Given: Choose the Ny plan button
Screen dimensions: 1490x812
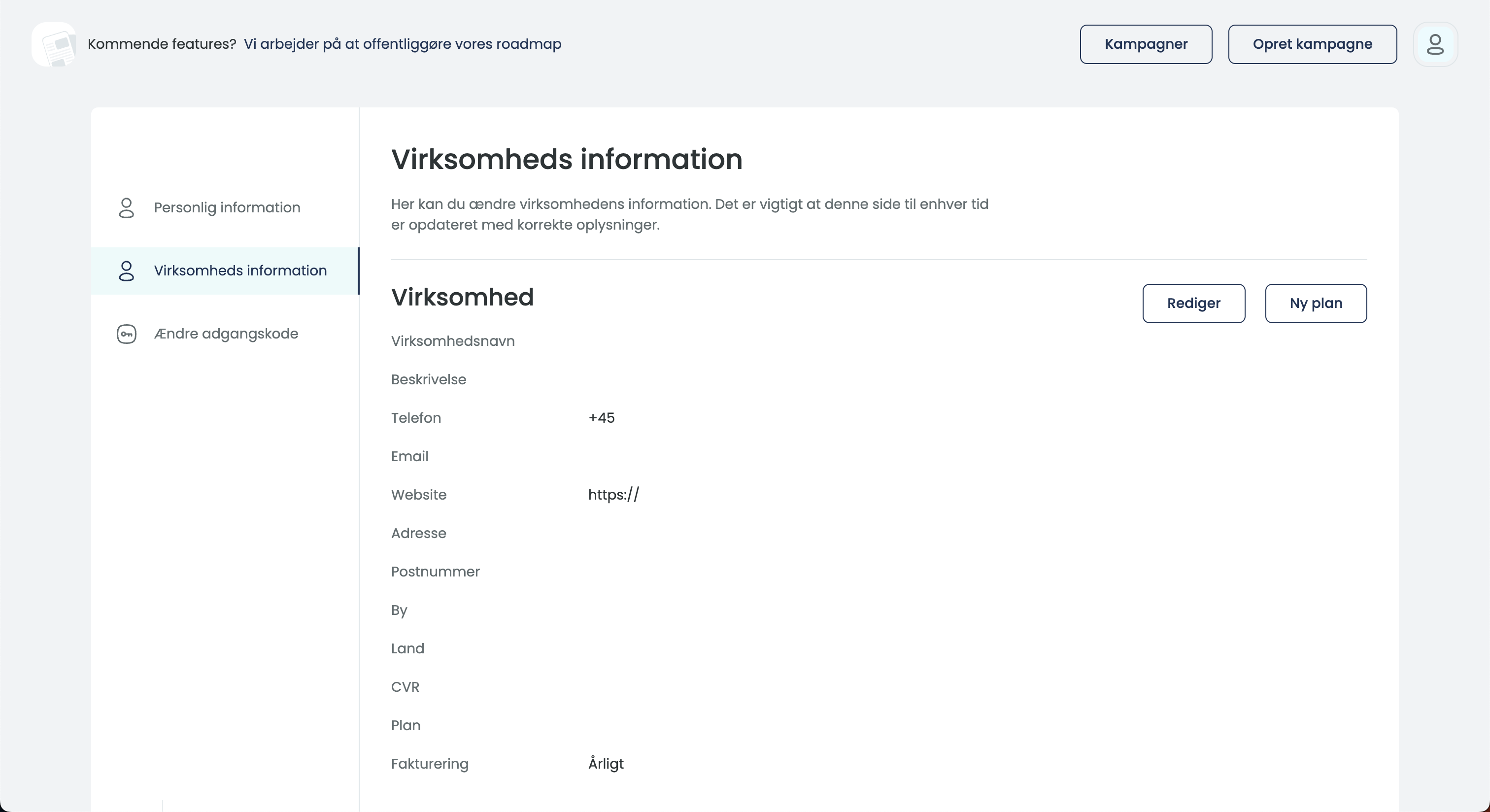Looking at the screenshot, I should coord(1315,303).
